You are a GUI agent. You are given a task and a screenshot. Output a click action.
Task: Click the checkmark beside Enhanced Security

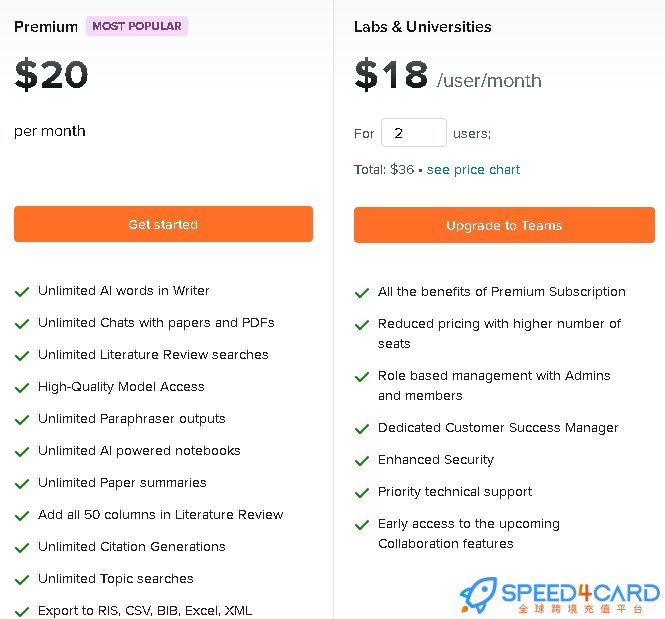[362, 461]
